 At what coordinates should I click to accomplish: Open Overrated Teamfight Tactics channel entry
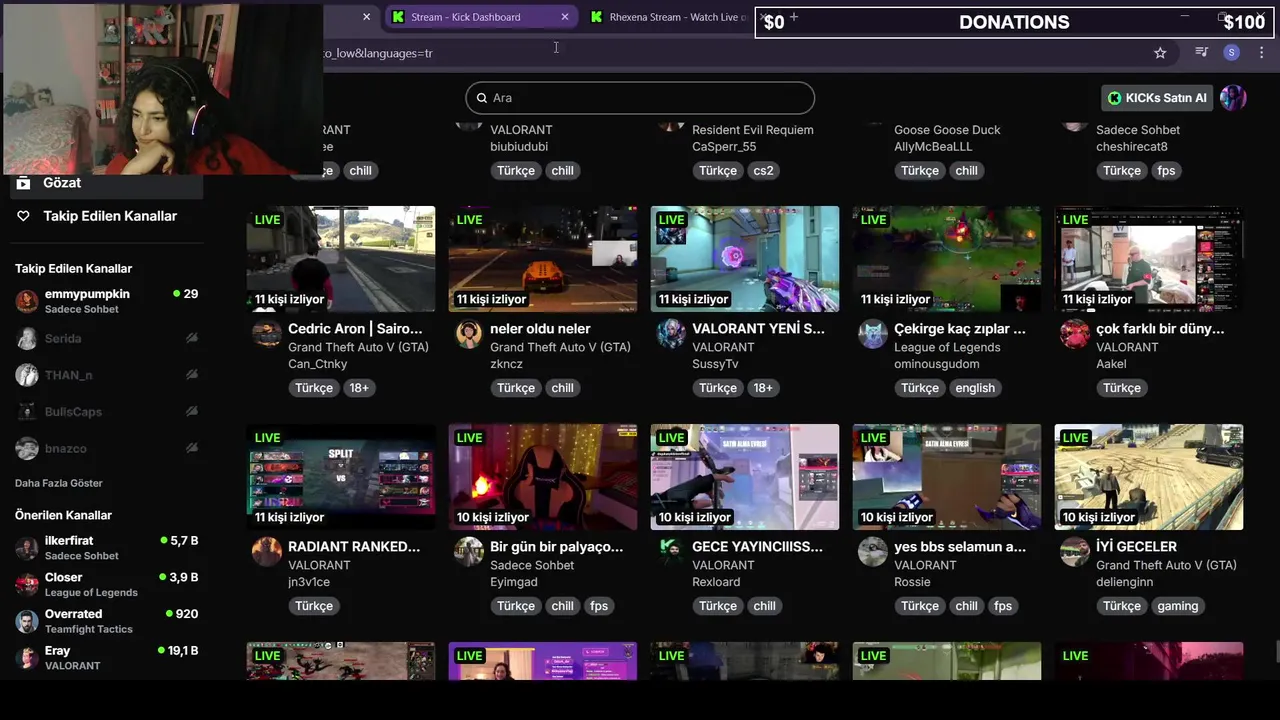(106, 621)
